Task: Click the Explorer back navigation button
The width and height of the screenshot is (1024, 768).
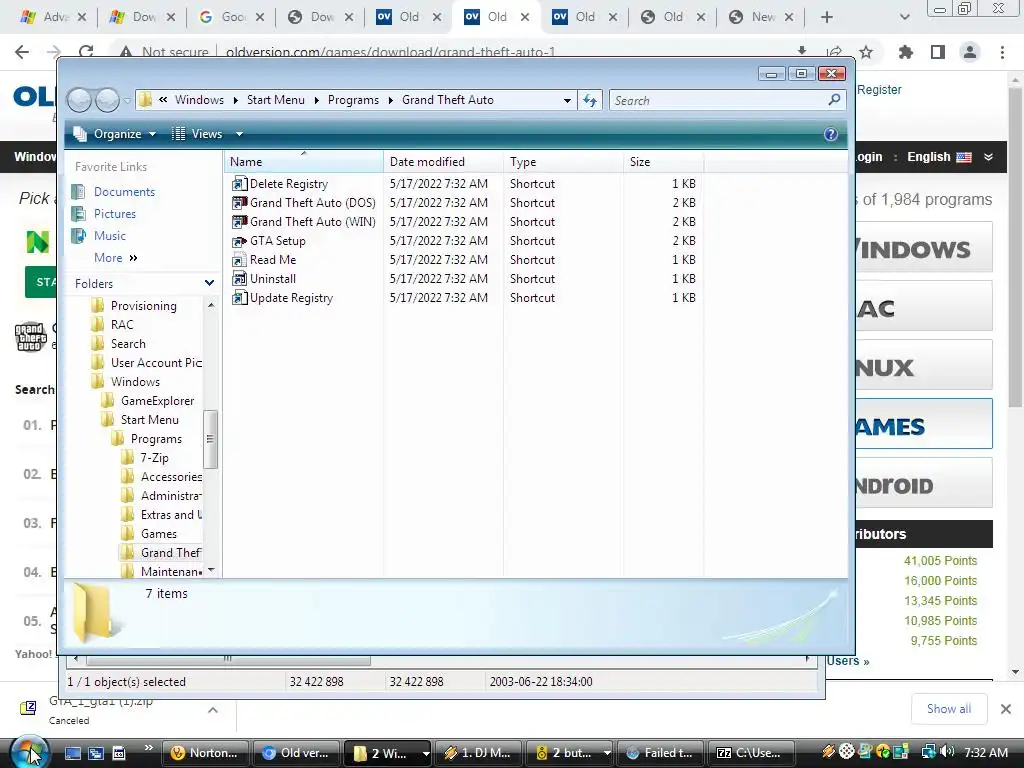Action: (x=80, y=100)
